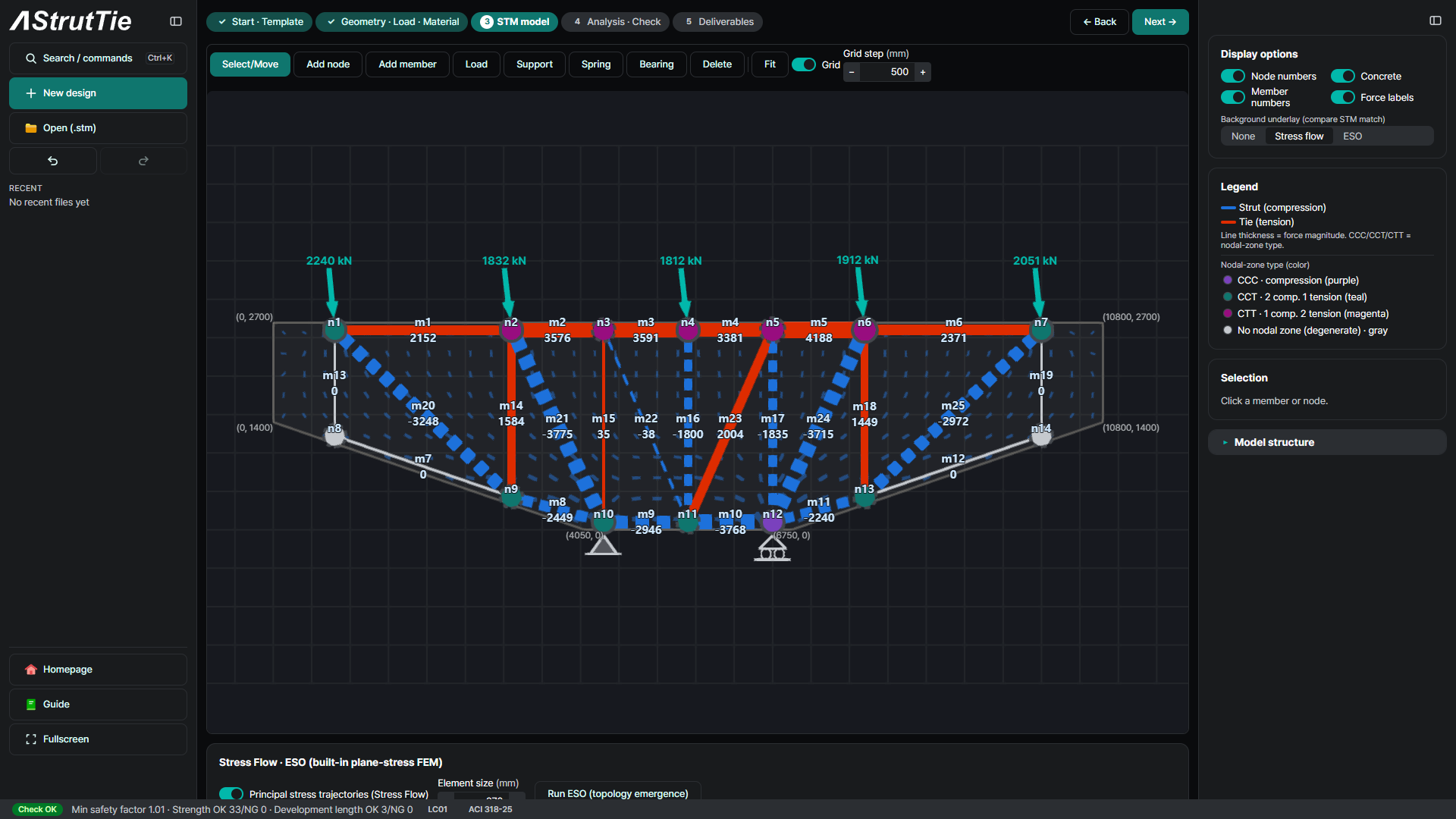Screen dimensions: 1456x819
Task: Go to Start · Template step
Action: click(x=259, y=22)
